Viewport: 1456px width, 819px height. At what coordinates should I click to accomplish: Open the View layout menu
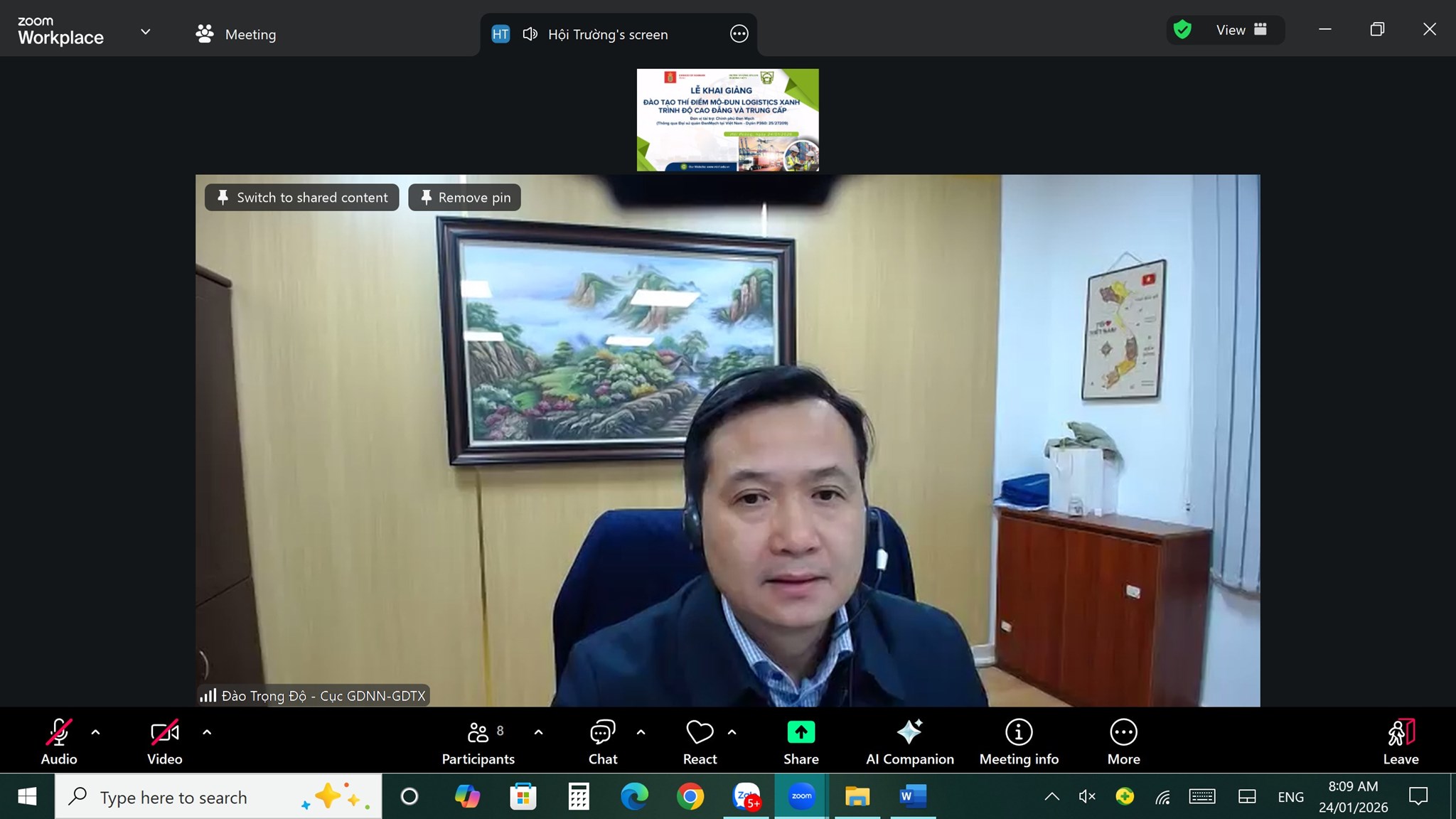pos(1241,30)
